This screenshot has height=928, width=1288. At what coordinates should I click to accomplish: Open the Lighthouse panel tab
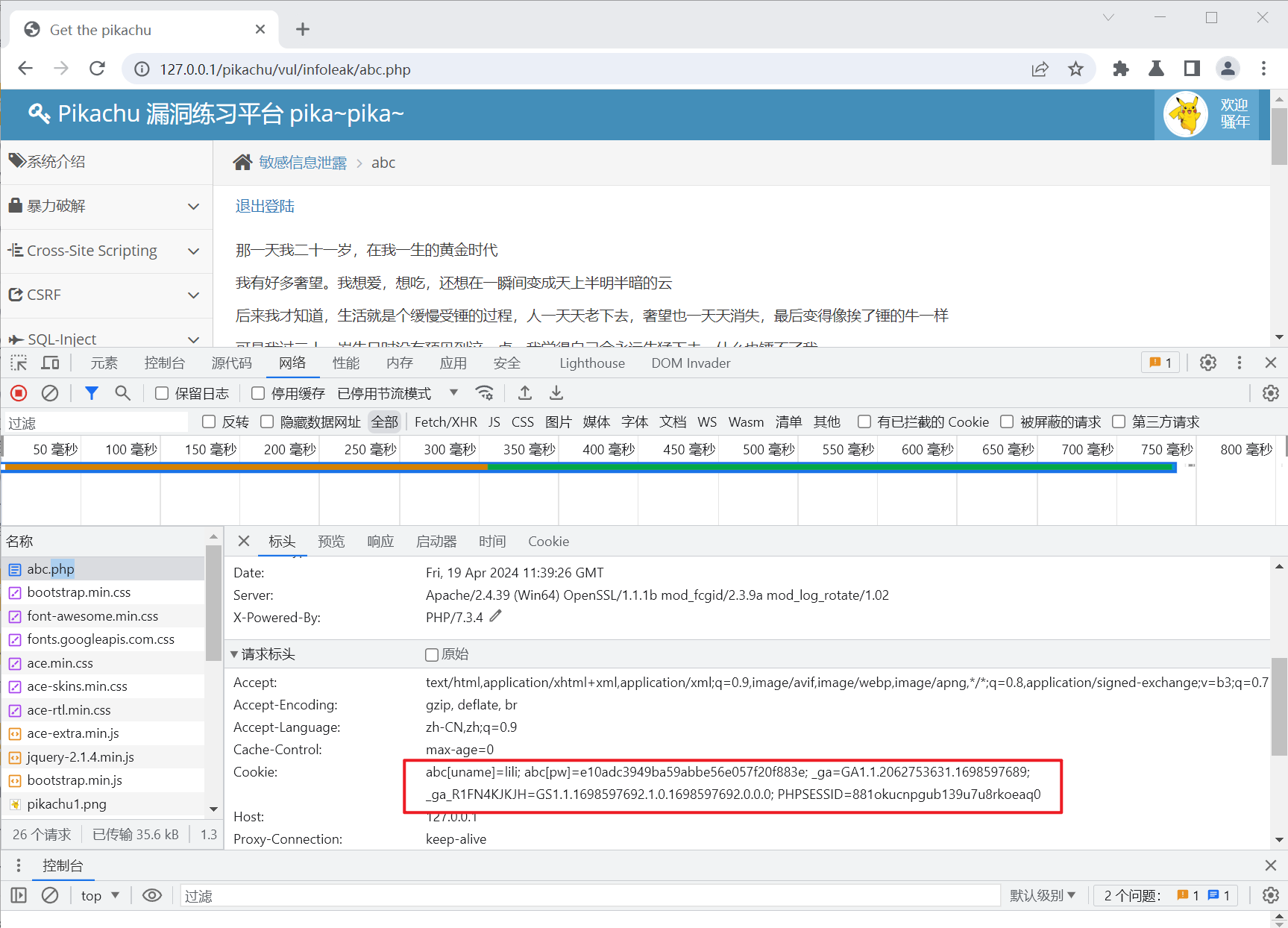592,363
